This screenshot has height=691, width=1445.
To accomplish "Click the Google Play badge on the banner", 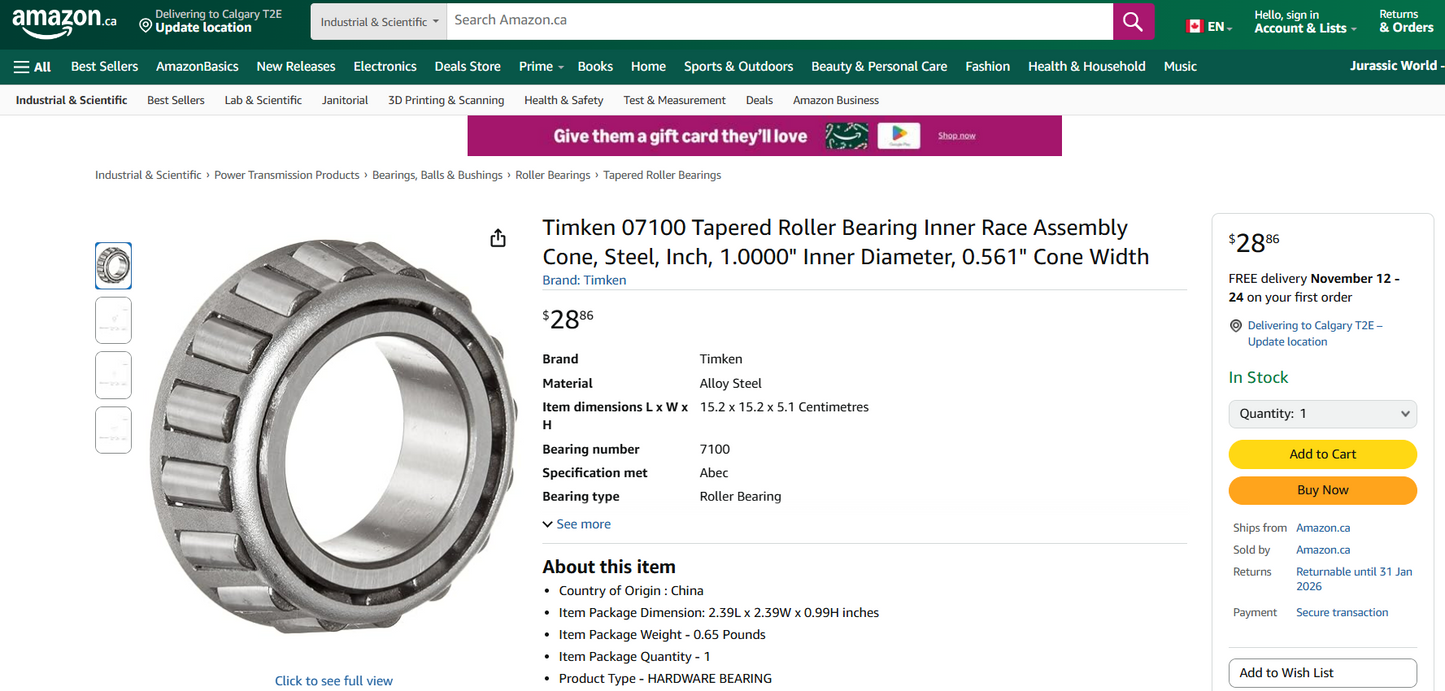I will click(898, 134).
